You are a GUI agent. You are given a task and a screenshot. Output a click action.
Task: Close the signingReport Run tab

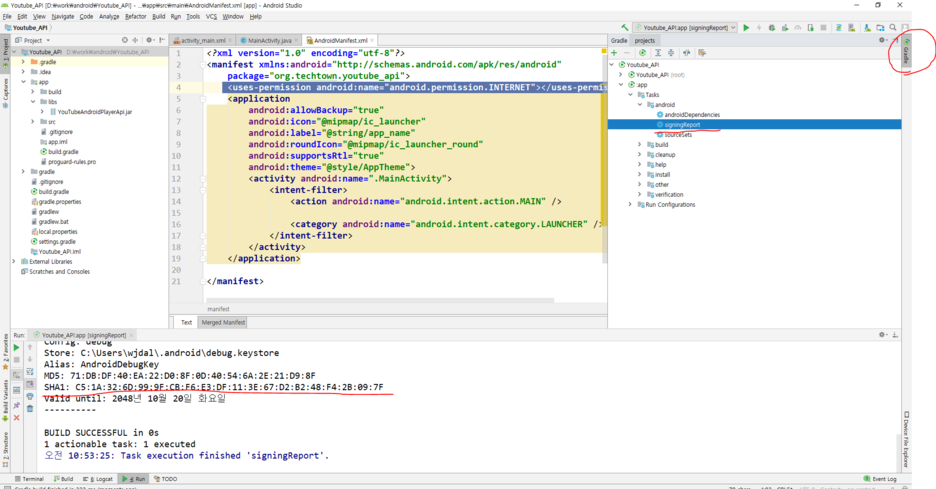(x=132, y=336)
